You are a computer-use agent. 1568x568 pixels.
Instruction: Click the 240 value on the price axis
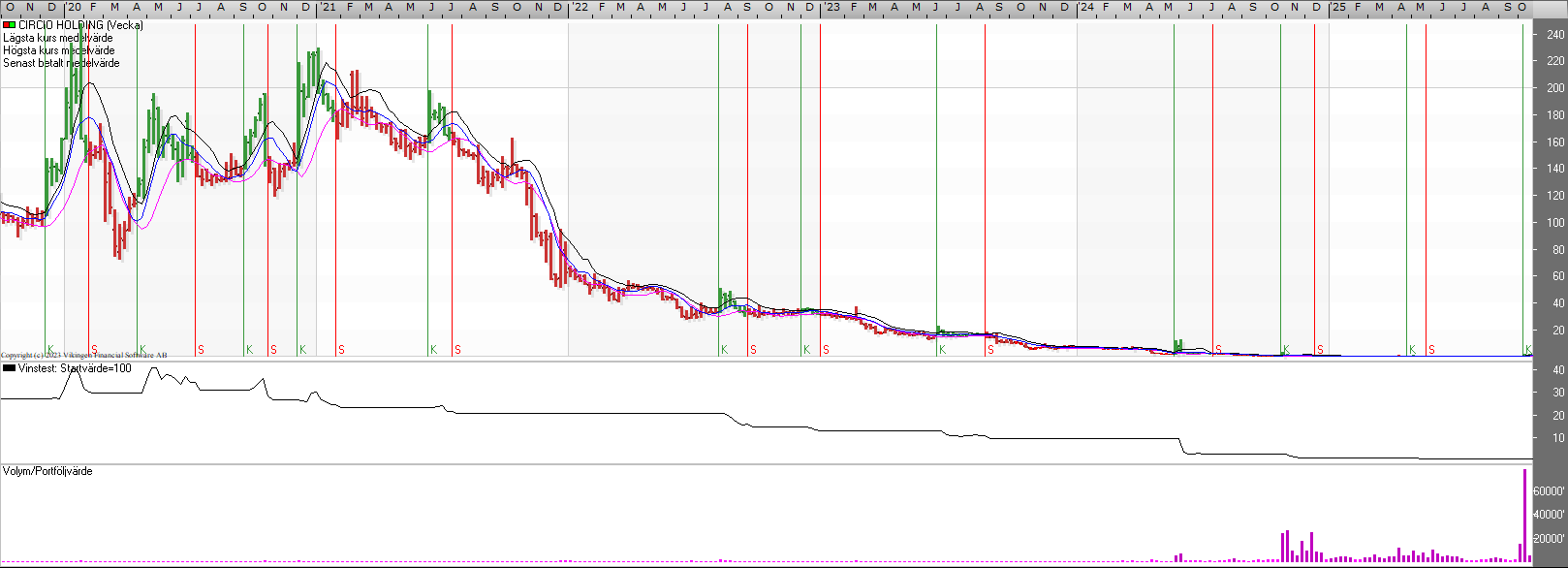pos(1555,34)
